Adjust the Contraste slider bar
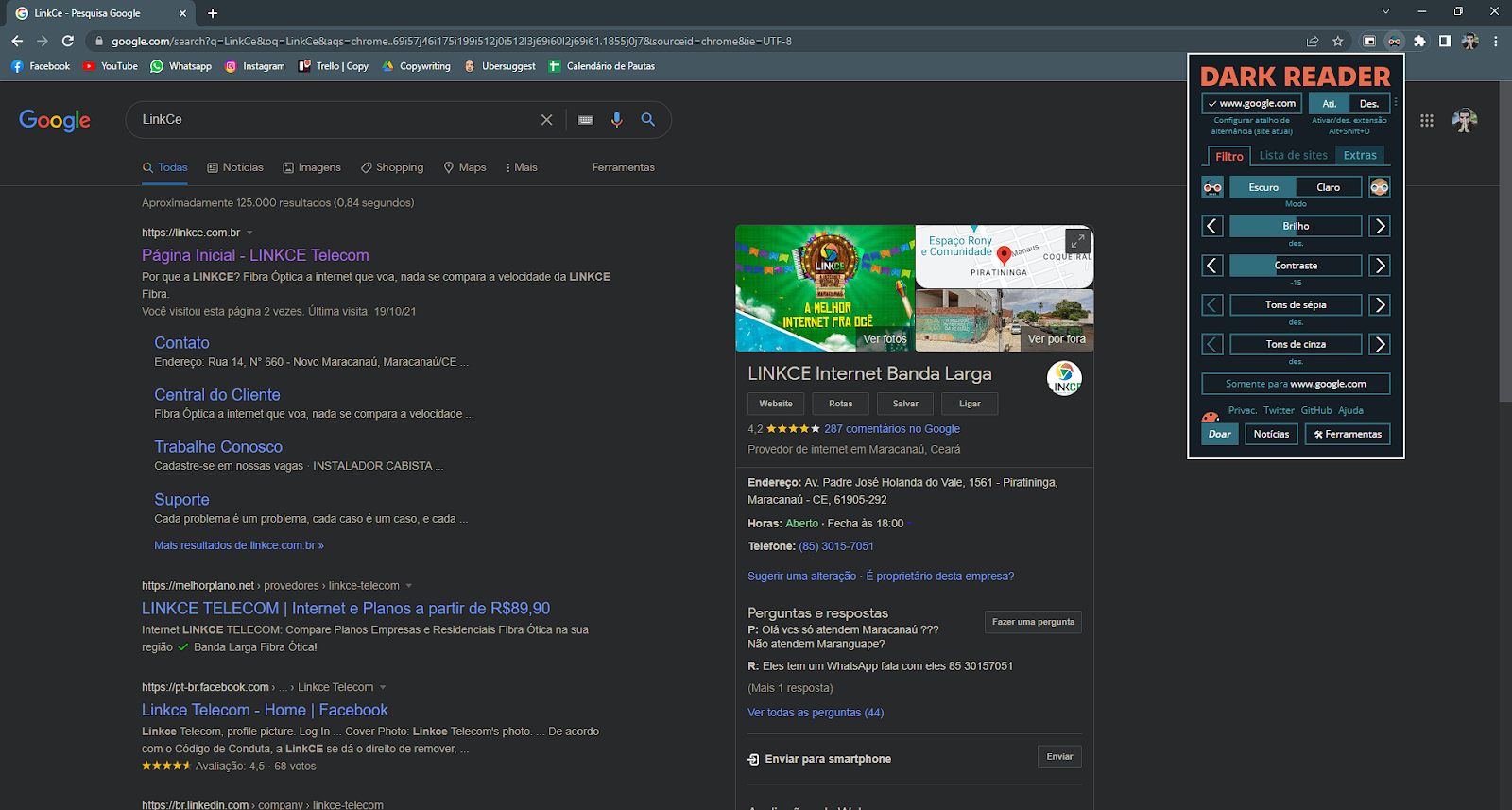The height and width of the screenshot is (810, 1512). point(1296,266)
